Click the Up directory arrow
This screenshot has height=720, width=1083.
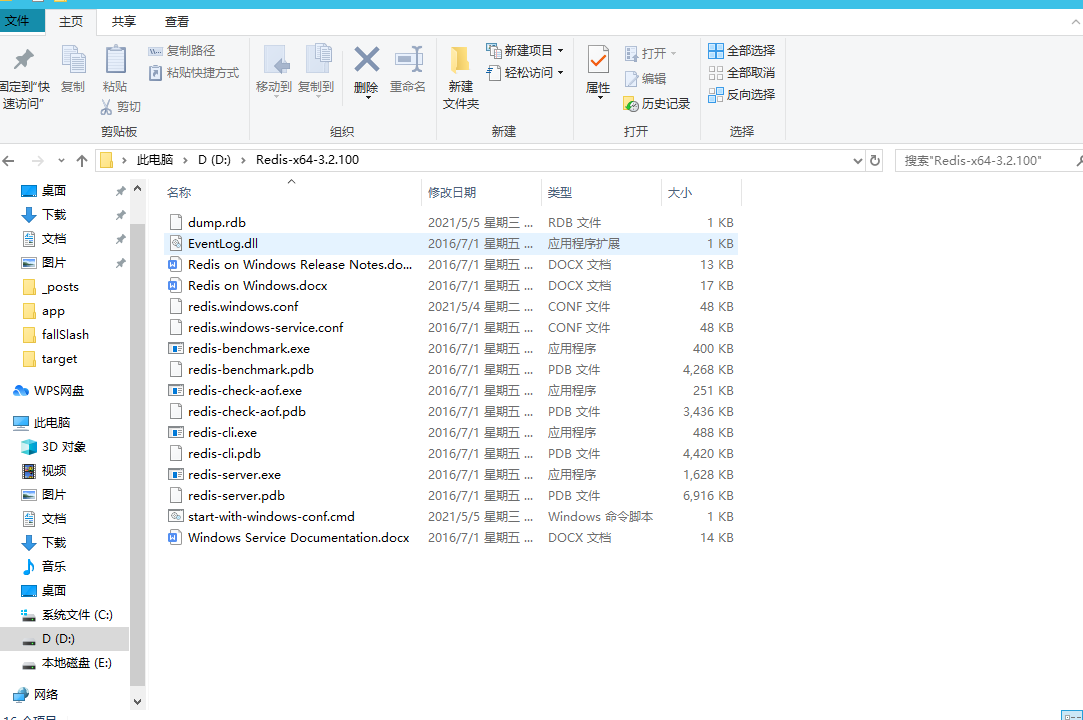click(x=82, y=160)
